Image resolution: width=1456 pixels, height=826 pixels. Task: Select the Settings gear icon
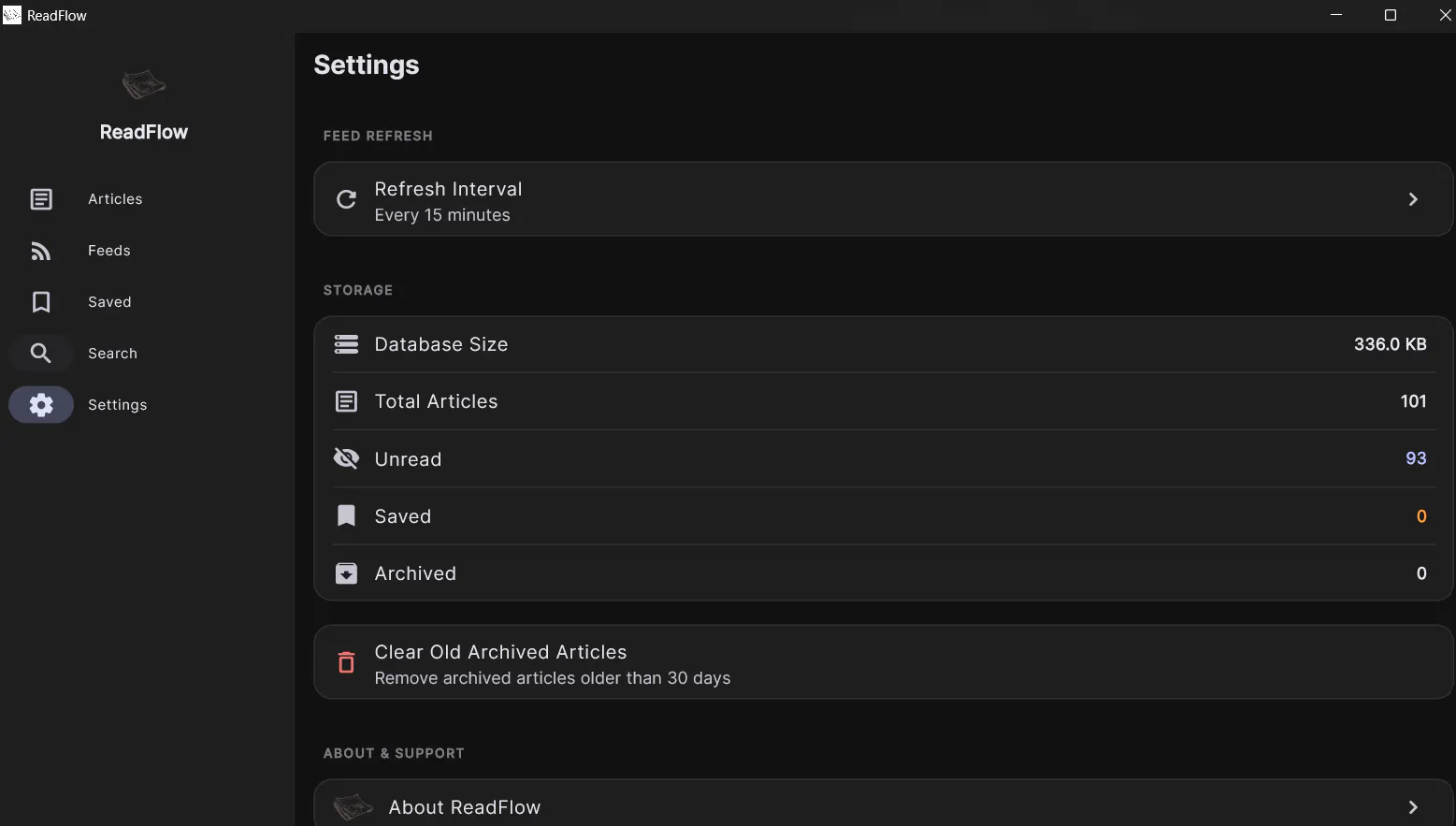pos(41,405)
